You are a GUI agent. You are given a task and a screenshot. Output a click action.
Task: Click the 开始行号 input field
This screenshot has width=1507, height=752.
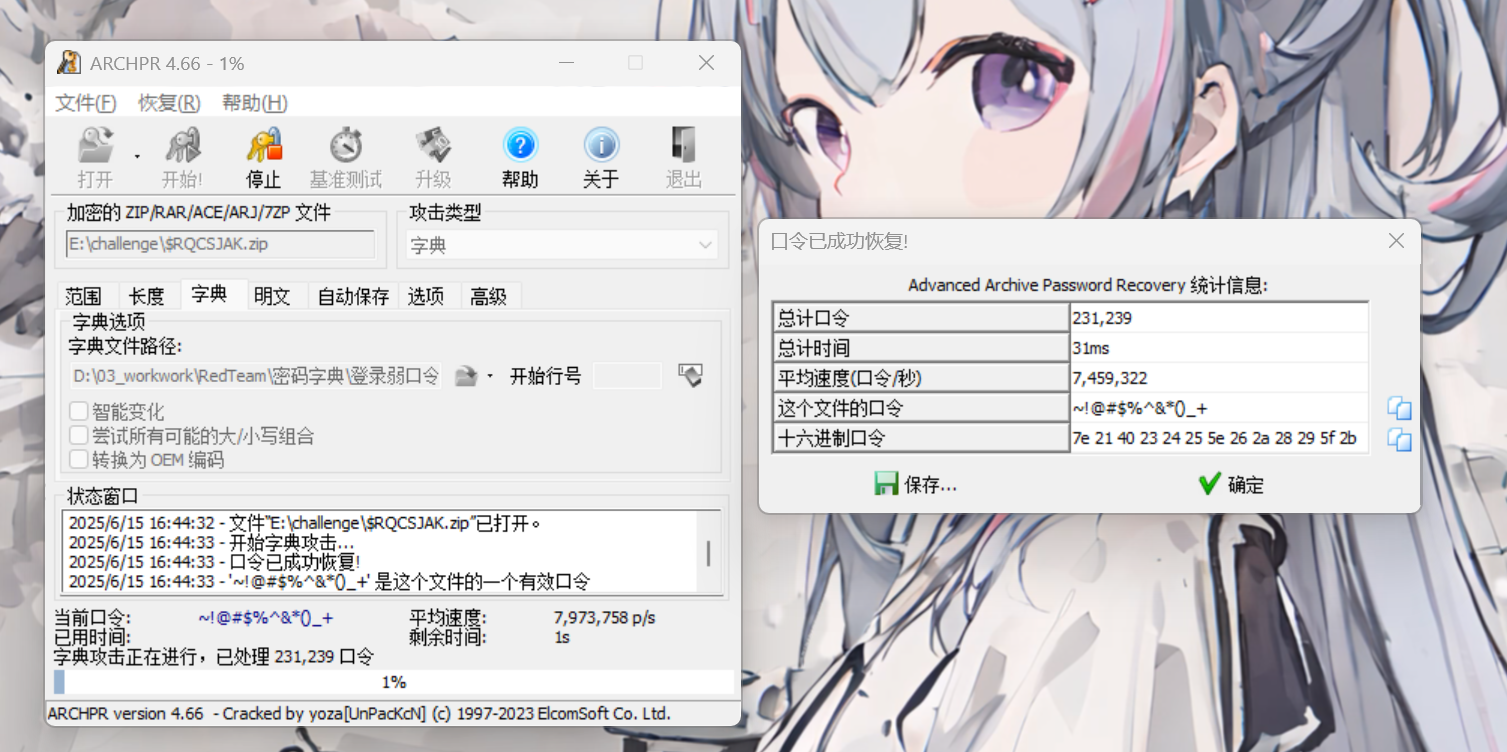[x=627, y=376]
